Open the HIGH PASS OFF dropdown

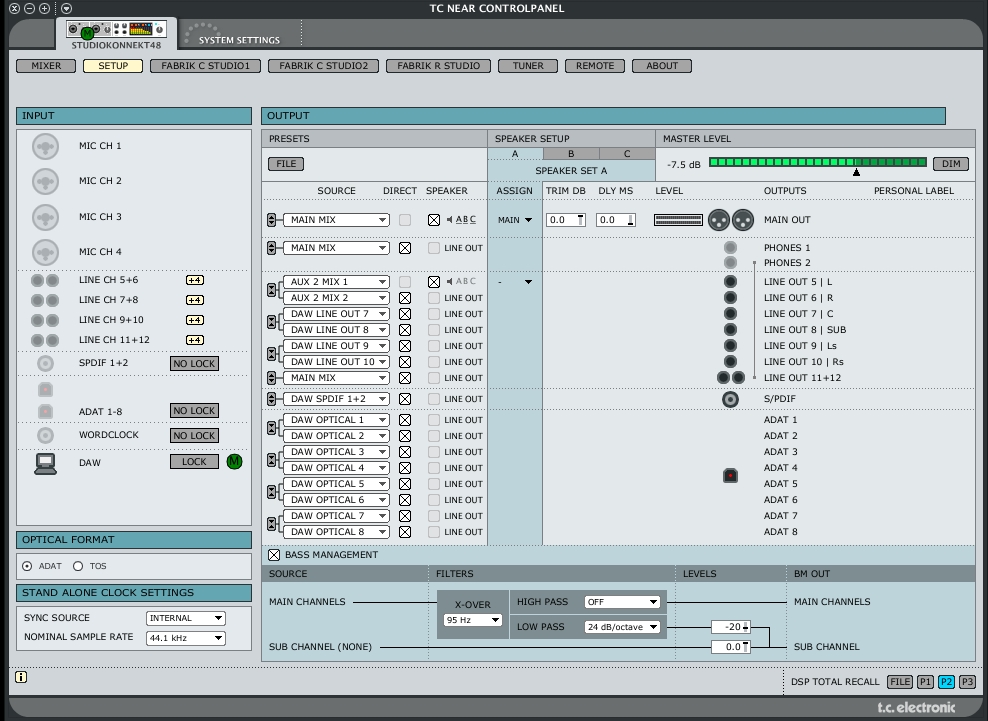point(622,602)
